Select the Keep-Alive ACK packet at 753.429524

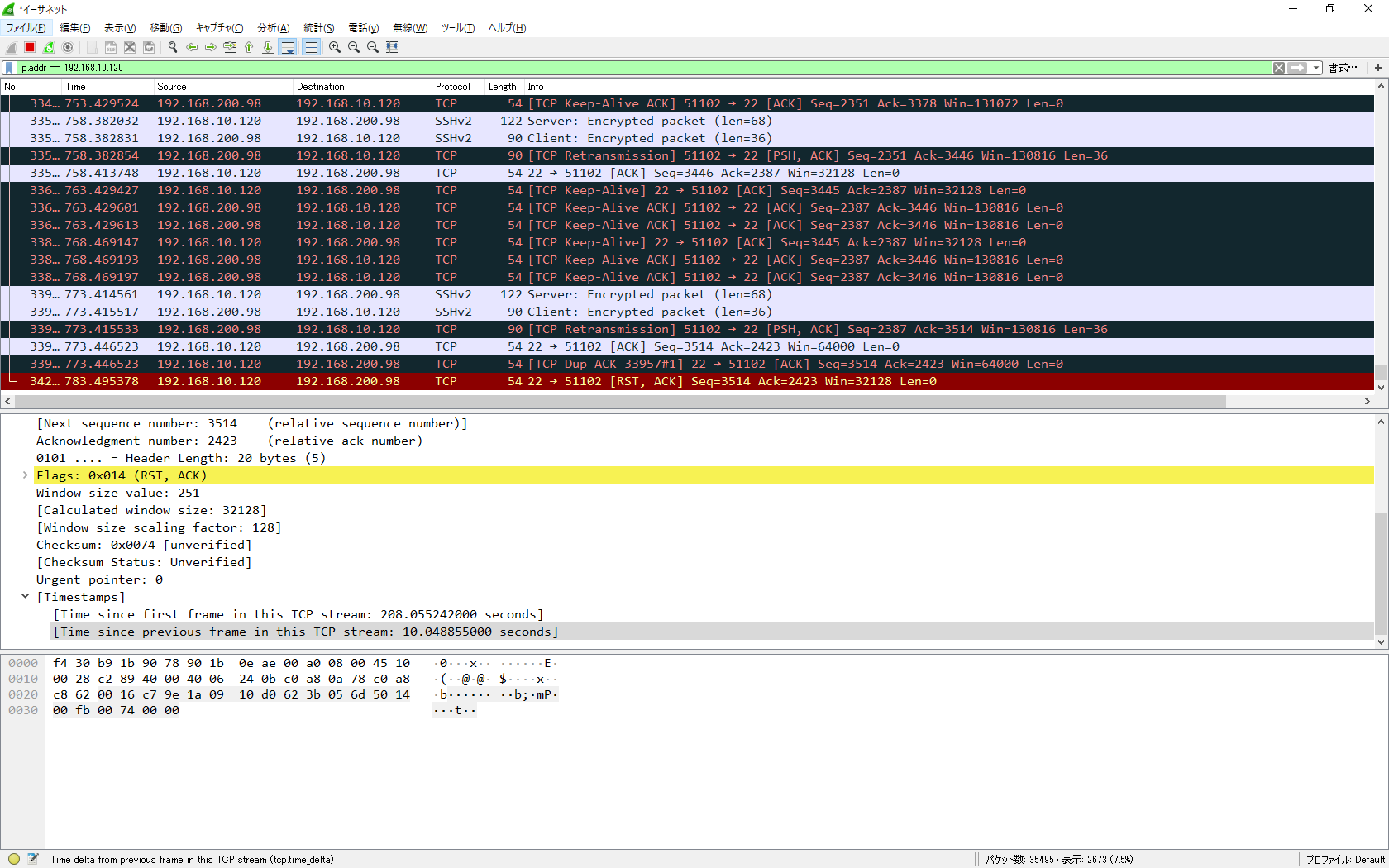(688, 103)
